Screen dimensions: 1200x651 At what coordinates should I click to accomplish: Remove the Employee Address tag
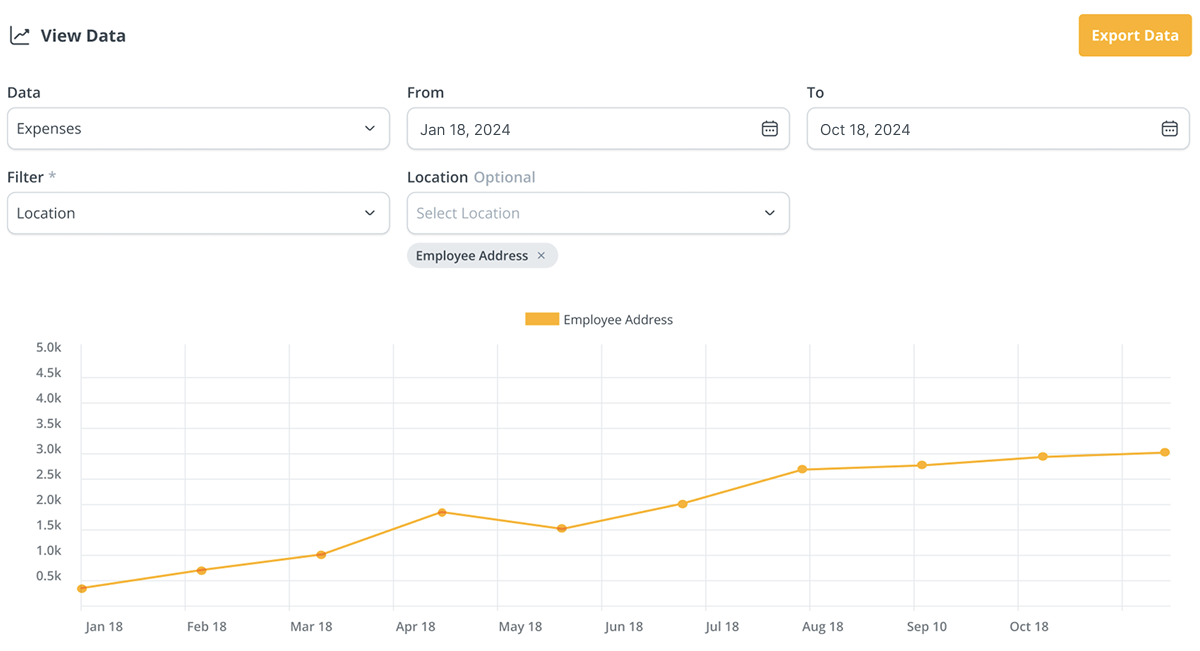[x=541, y=256]
